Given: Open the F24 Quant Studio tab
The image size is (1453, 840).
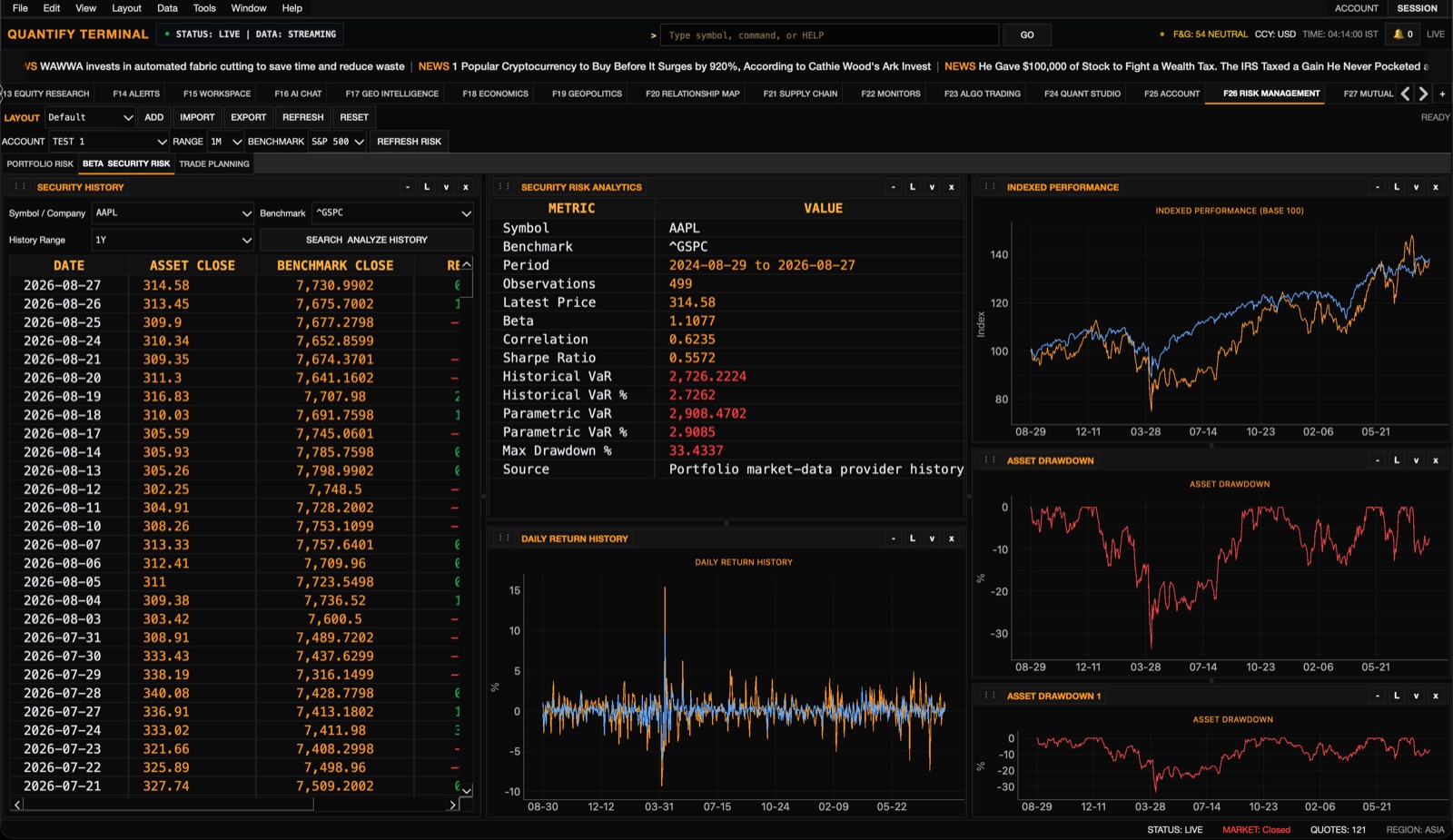Looking at the screenshot, I should (x=1082, y=94).
